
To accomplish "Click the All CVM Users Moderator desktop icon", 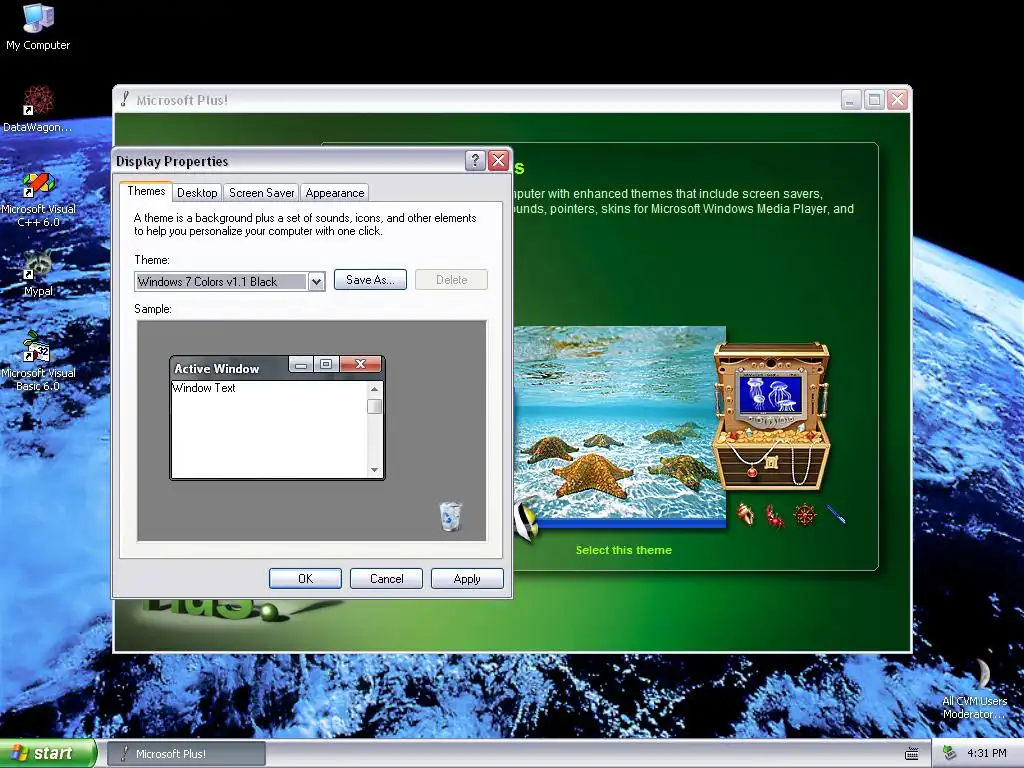I will click(x=975, y=689).
